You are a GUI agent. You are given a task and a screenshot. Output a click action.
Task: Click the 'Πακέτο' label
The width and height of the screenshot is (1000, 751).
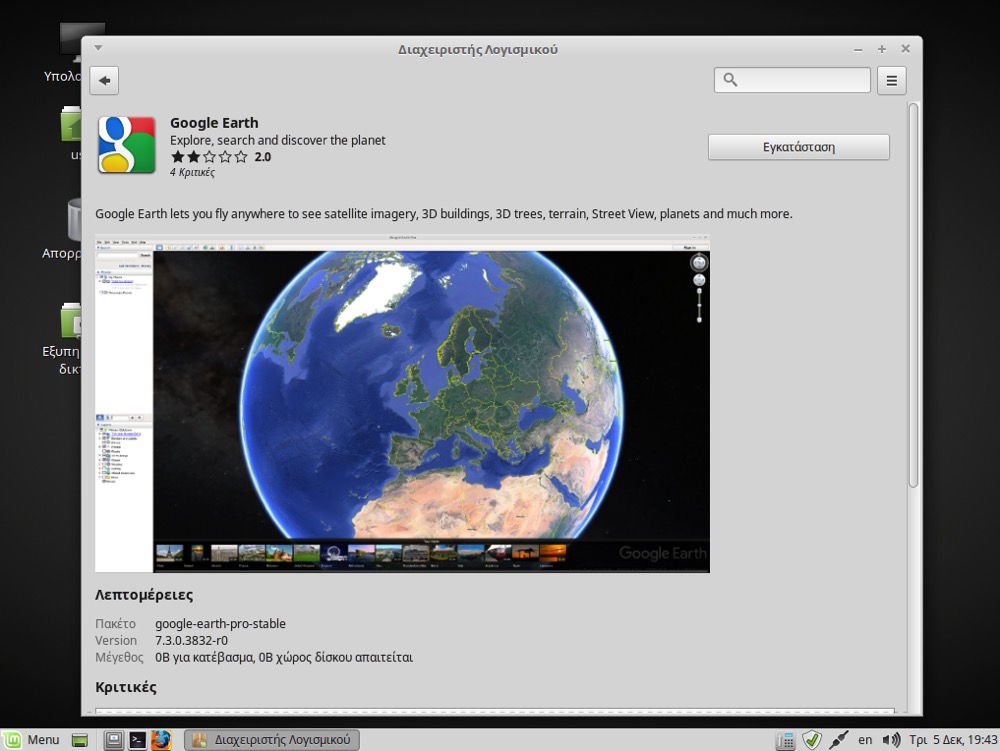115,623
